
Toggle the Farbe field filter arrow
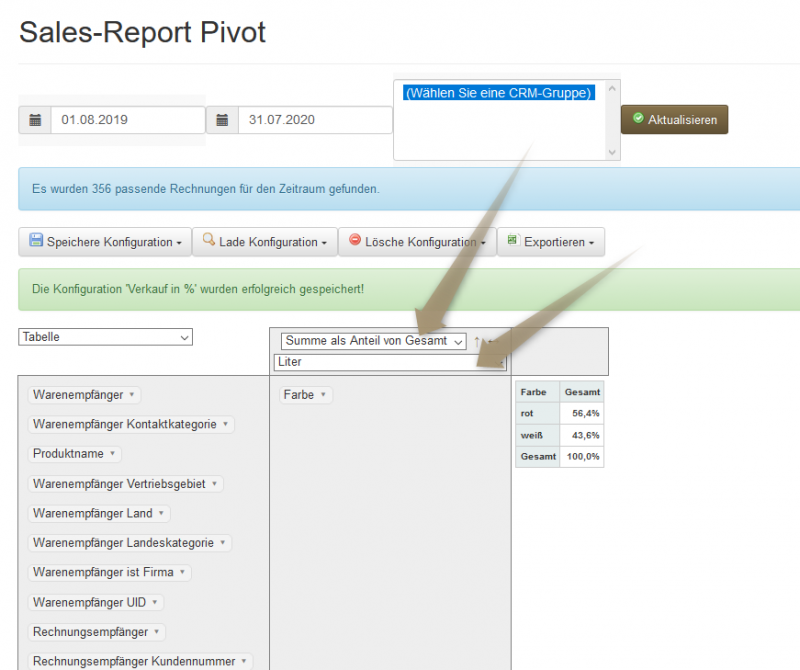322,395
